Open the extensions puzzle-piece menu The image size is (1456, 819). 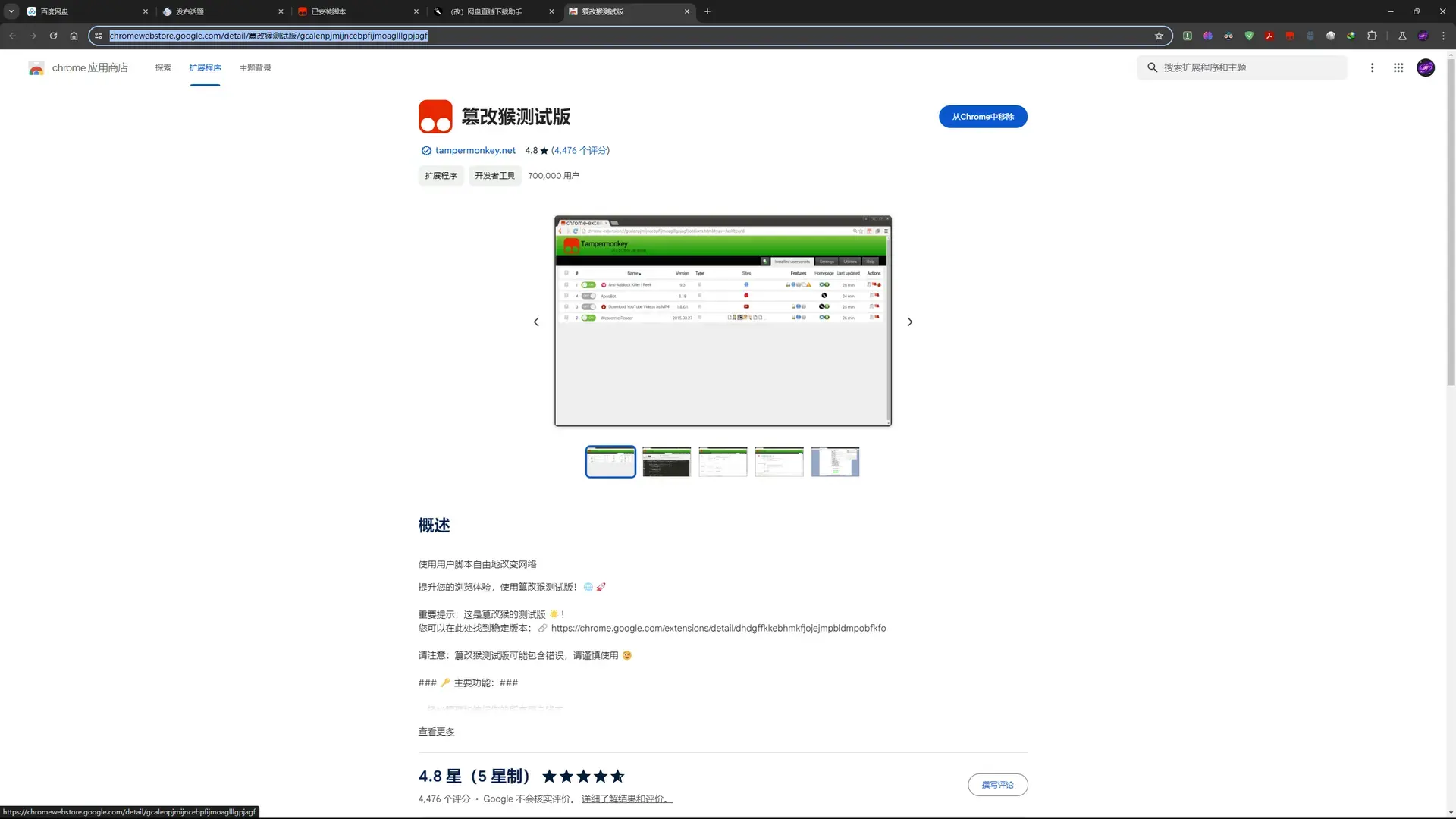(x=1372, y=36)
